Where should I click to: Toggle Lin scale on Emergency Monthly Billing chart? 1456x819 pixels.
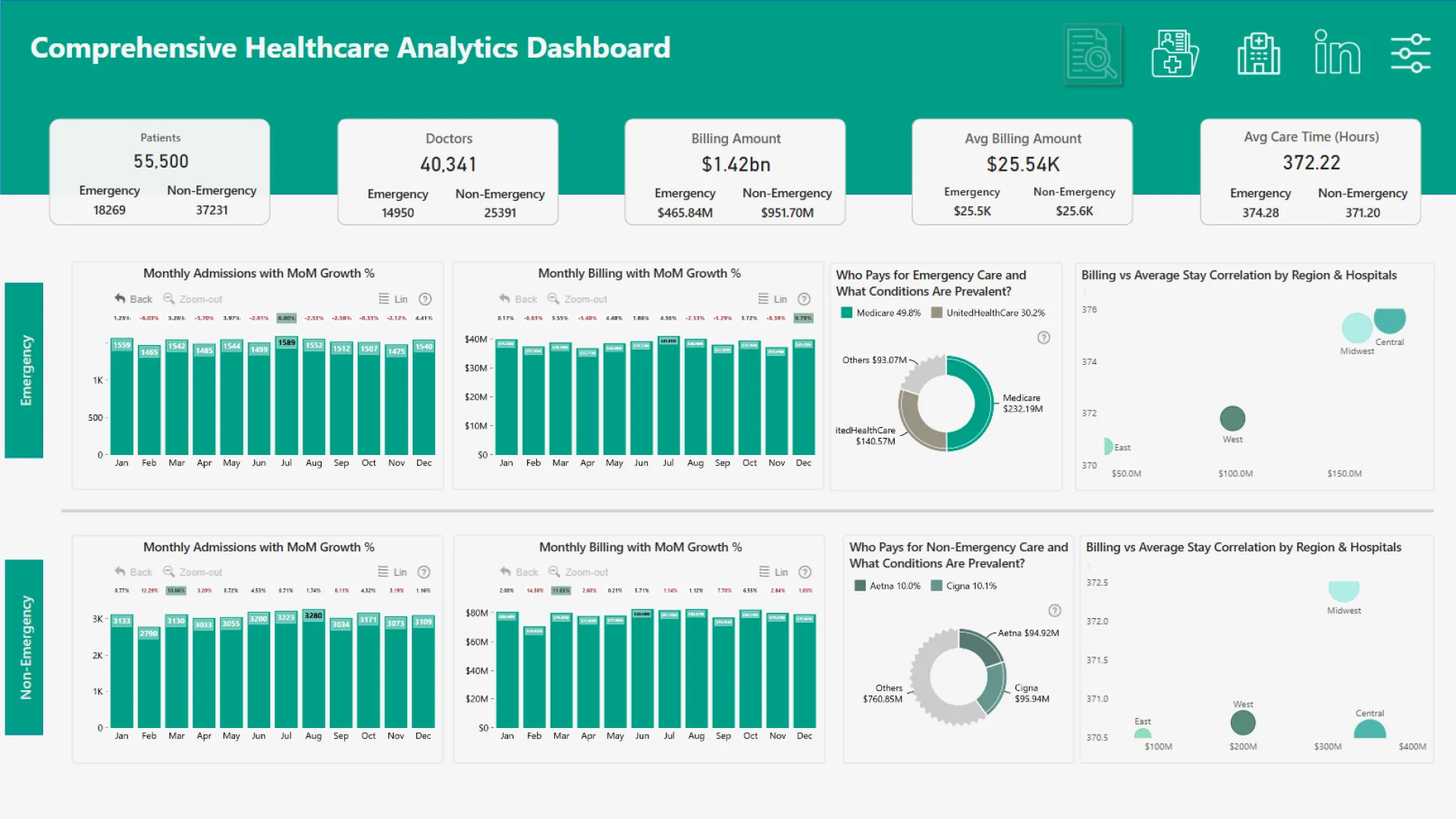tap(773, 299)
